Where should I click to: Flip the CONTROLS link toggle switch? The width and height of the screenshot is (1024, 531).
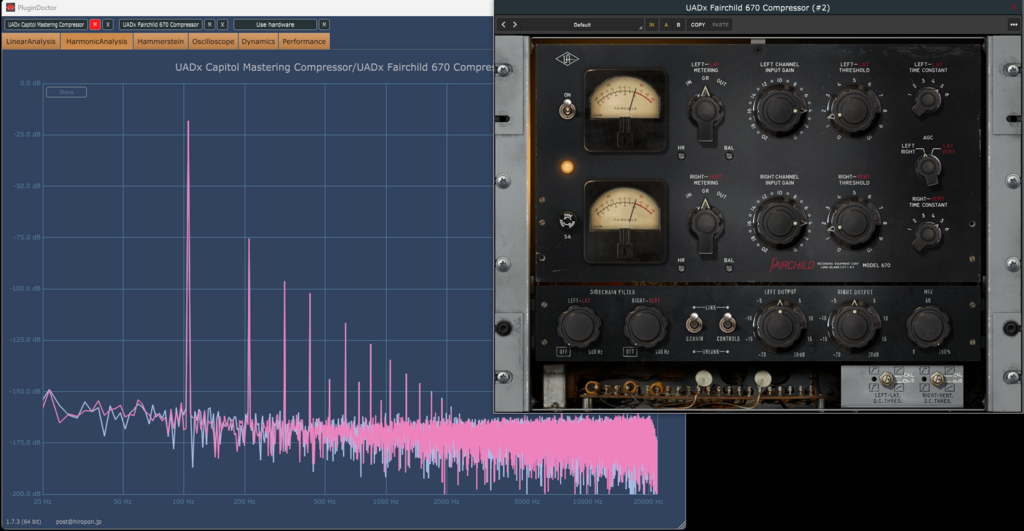coord(727,323)
